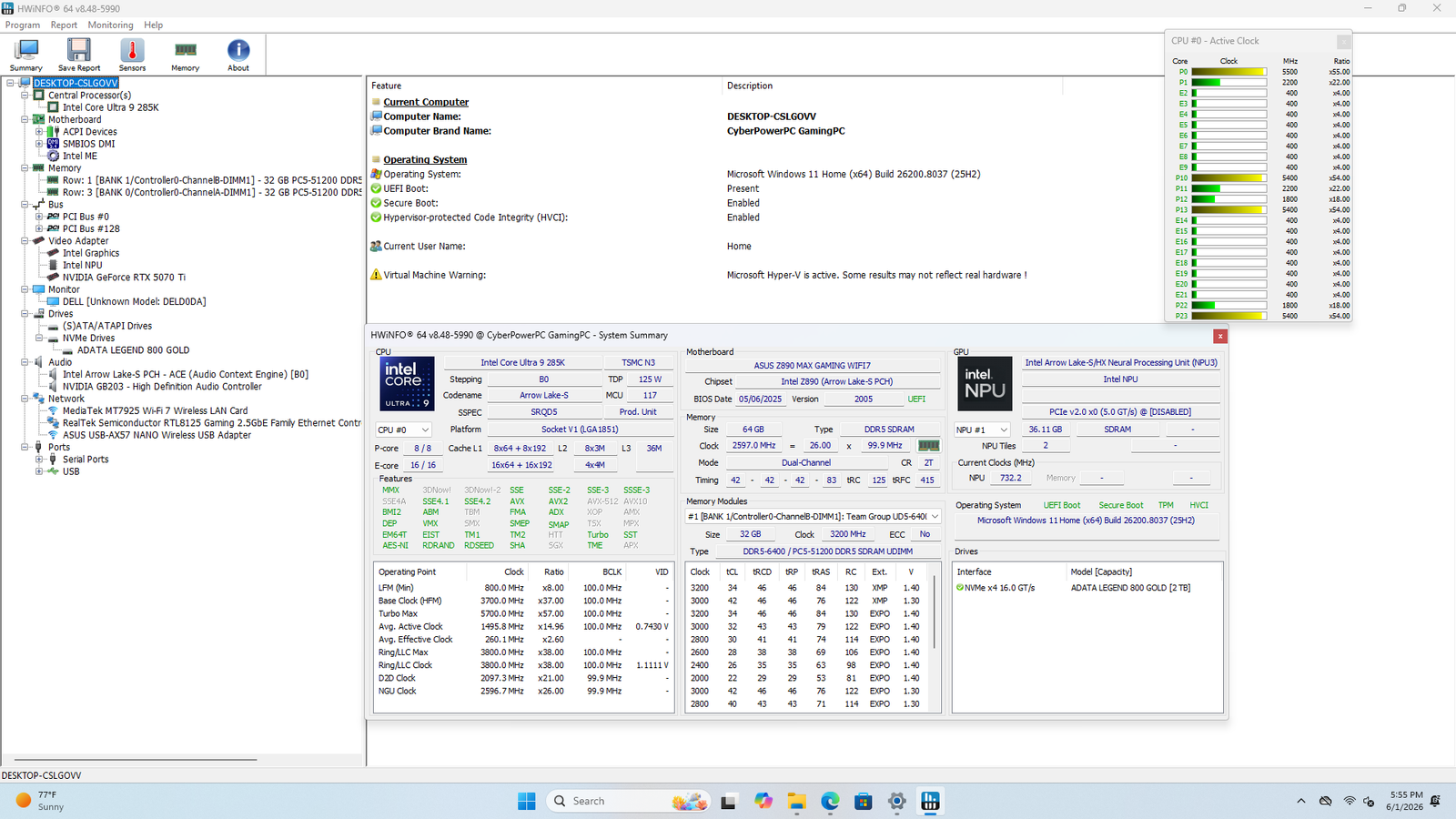The width and height of the screenshot is (1456, 819).
Task: Open the Report menu
Action: 64,25
